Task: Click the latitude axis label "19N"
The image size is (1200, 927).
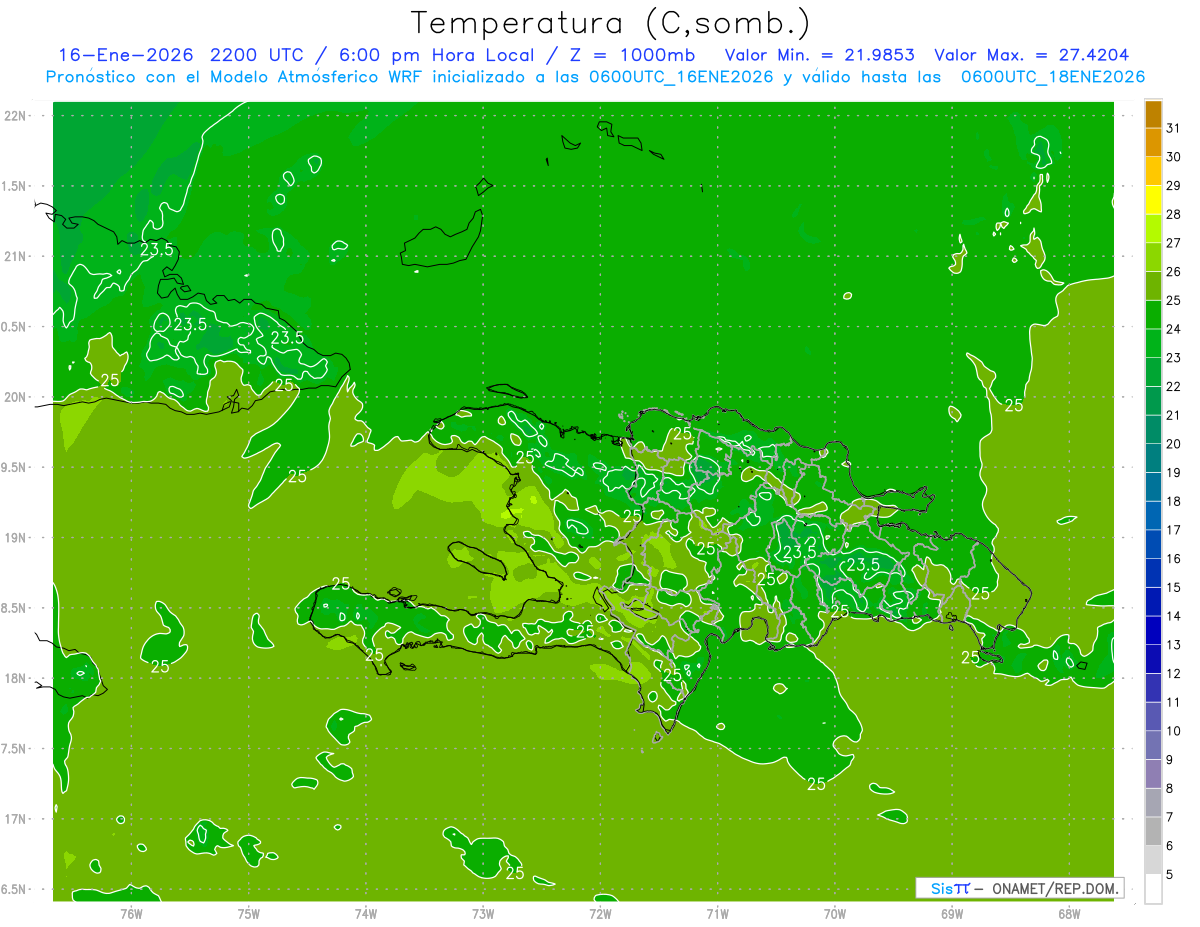Action: [x=17, y=538]
